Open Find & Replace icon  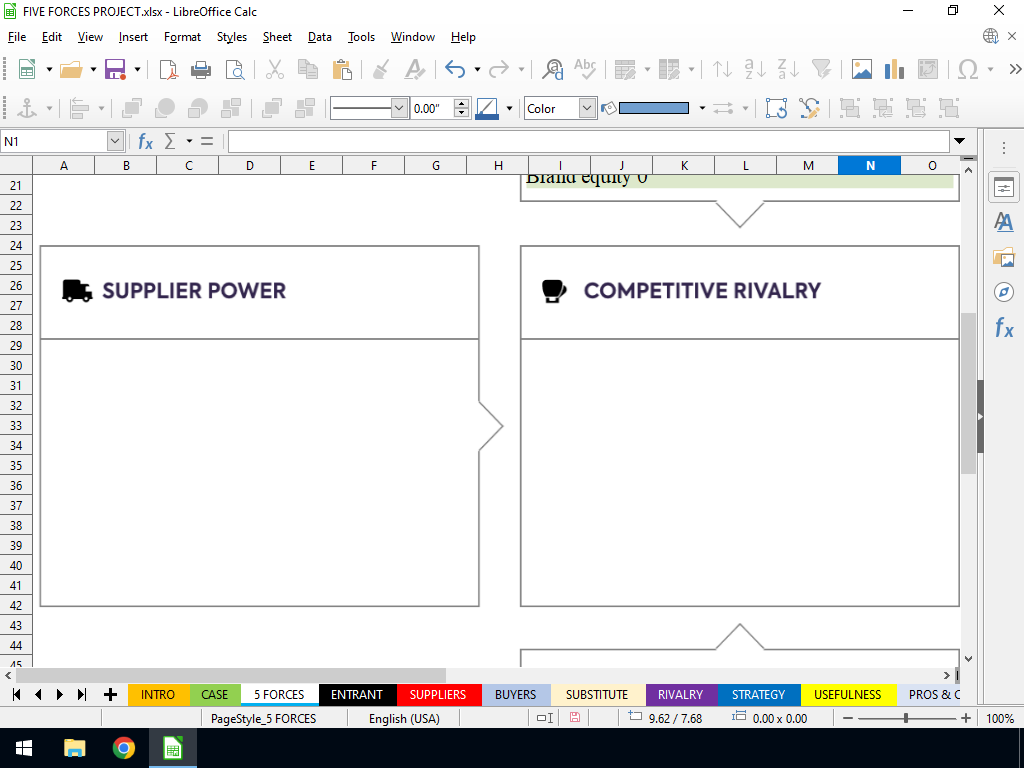(552, 69)
